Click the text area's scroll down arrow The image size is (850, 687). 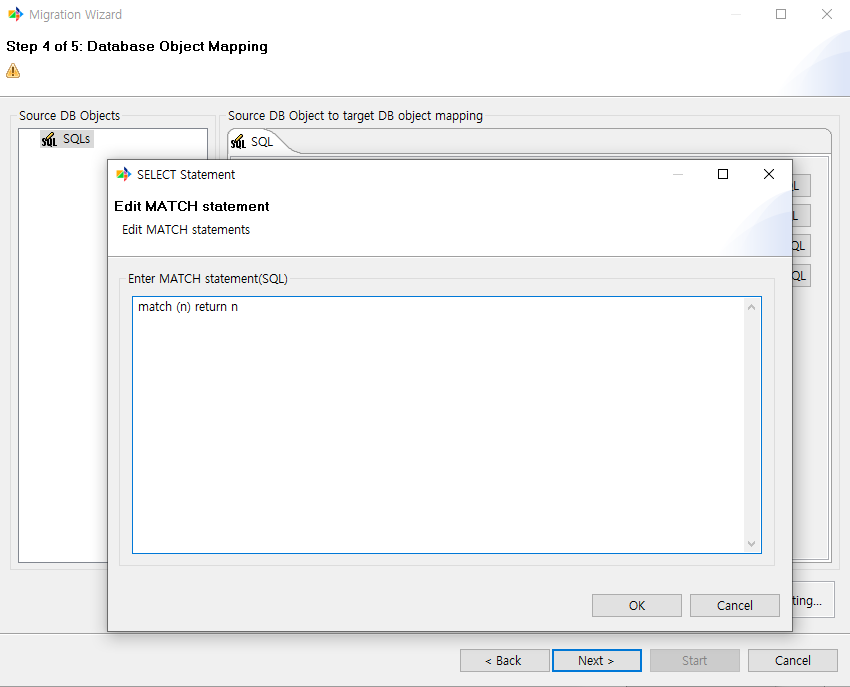[752, 543]
